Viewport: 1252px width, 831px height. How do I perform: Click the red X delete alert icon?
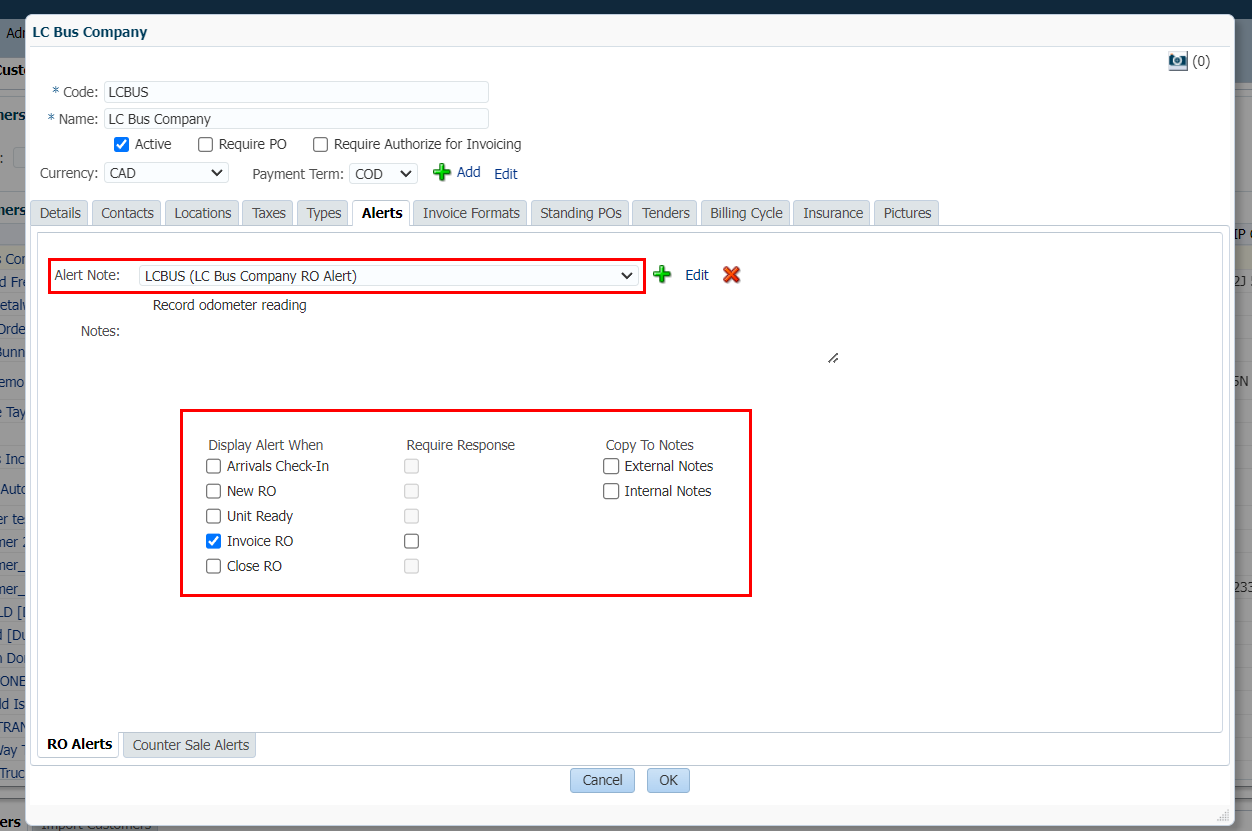coord(731,275)
